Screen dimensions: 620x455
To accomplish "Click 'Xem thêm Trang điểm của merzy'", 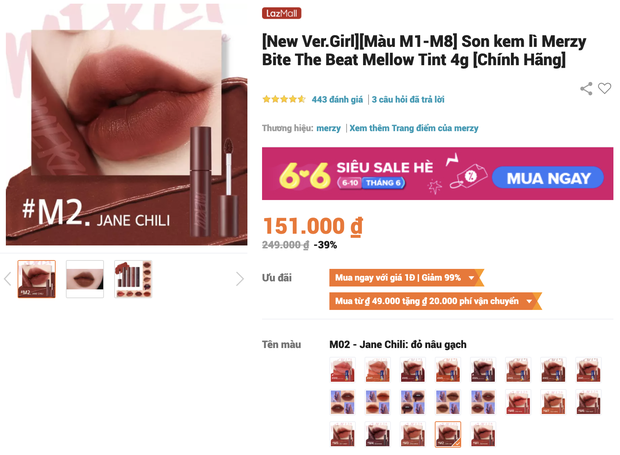I will [x=414, y=128].
